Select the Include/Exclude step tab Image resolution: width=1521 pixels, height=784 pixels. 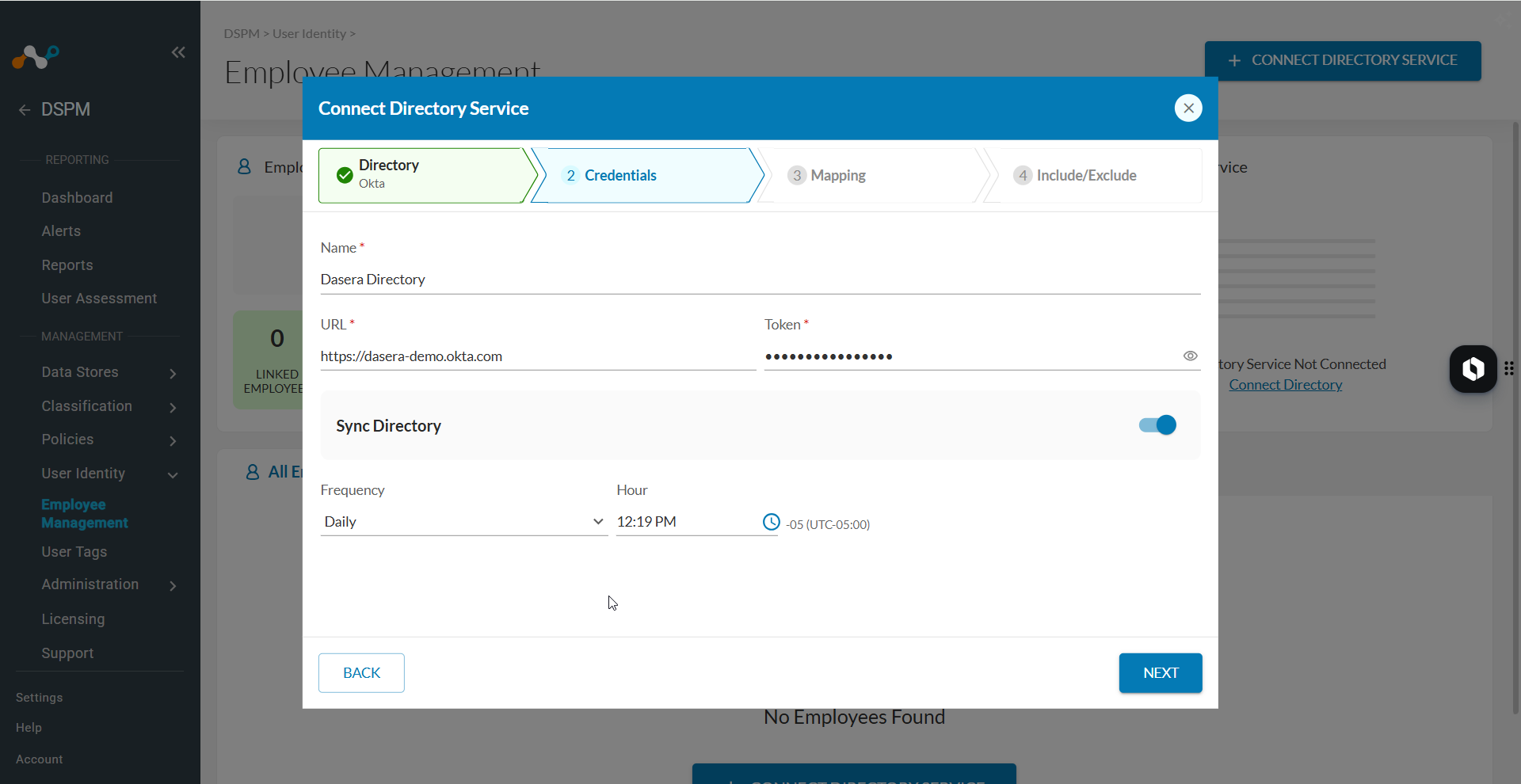click(1092, 175)
